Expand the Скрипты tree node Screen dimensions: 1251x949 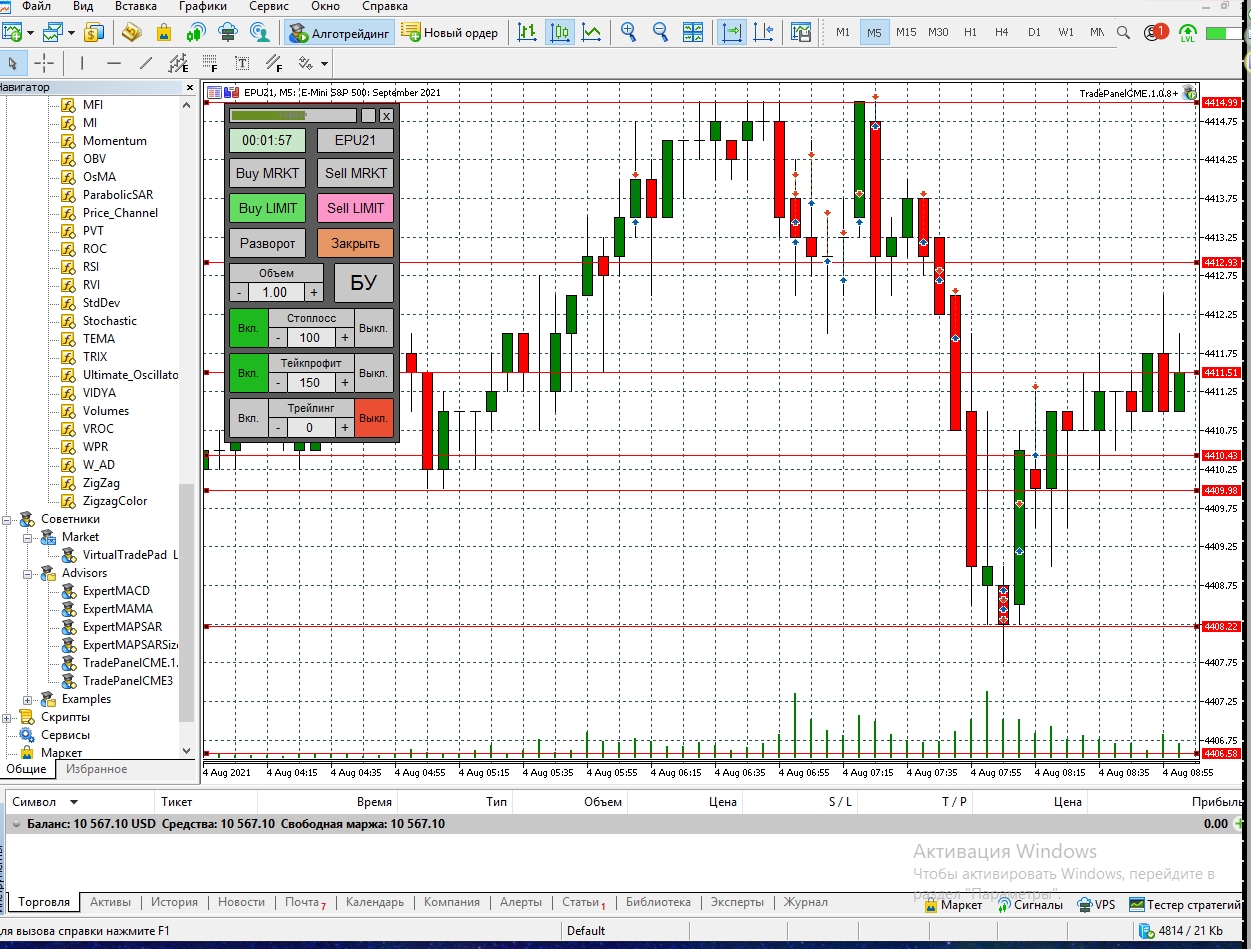click(7, 717)
